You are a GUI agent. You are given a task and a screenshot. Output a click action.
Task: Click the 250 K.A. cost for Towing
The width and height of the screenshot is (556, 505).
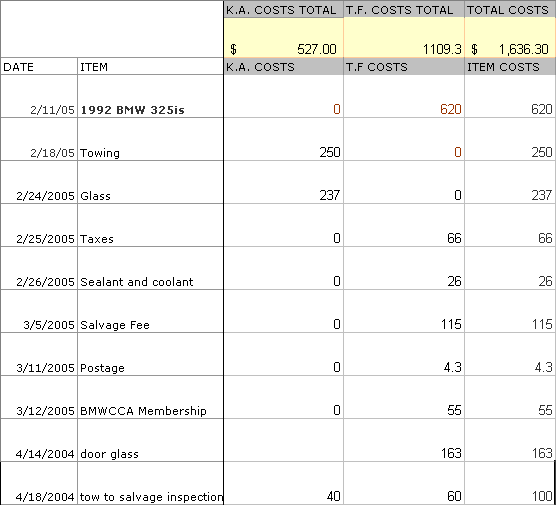284,139
